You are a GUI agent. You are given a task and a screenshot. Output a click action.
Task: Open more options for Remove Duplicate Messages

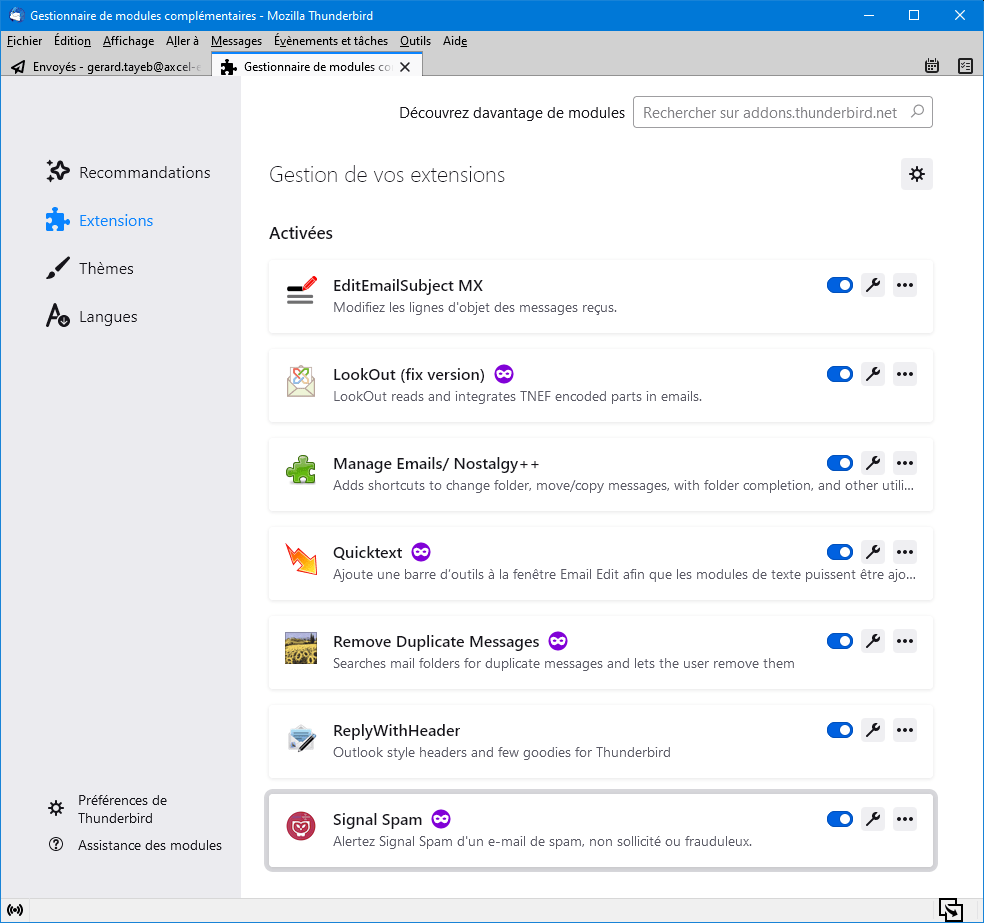click(x=905, y=641)
